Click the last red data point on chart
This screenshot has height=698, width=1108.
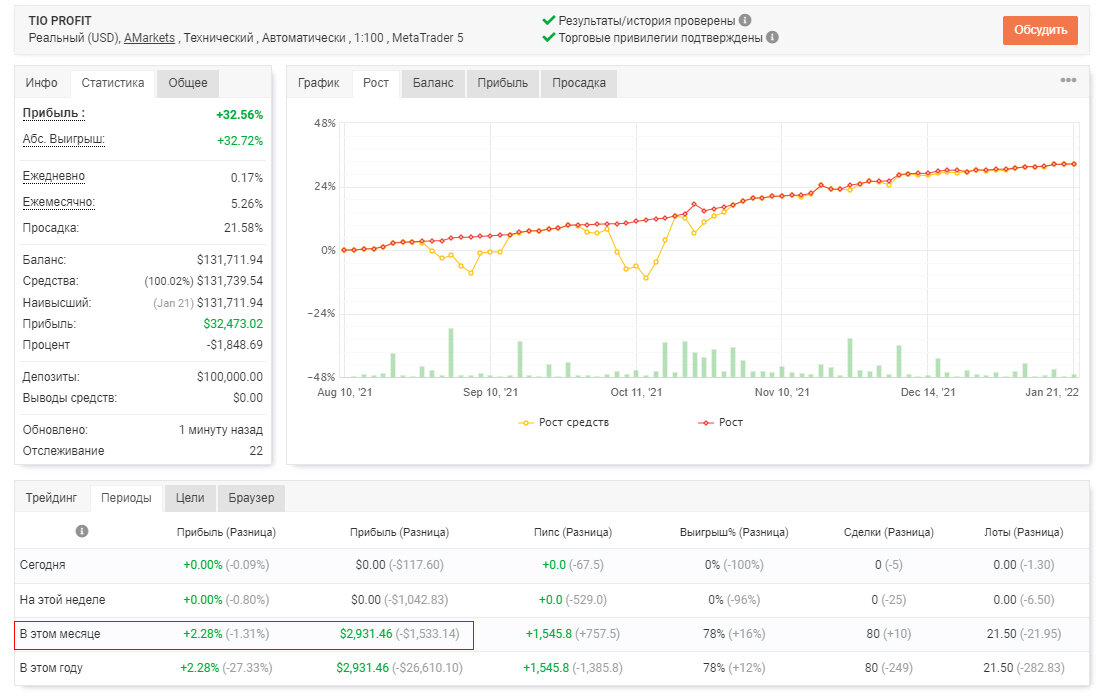click(1074, 164)
